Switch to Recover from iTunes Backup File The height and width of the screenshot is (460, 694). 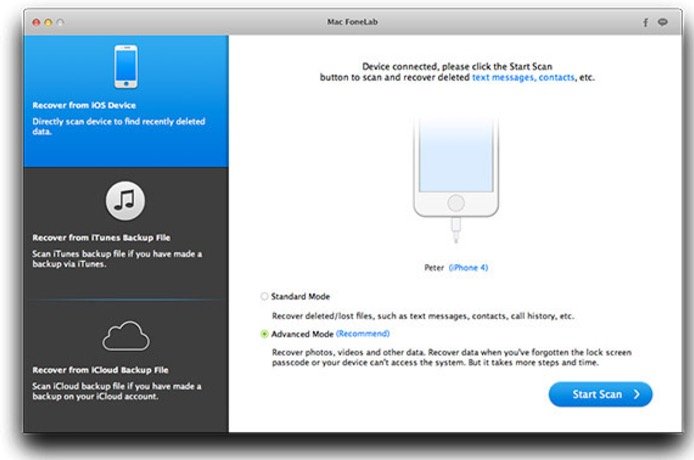[126, 234]
